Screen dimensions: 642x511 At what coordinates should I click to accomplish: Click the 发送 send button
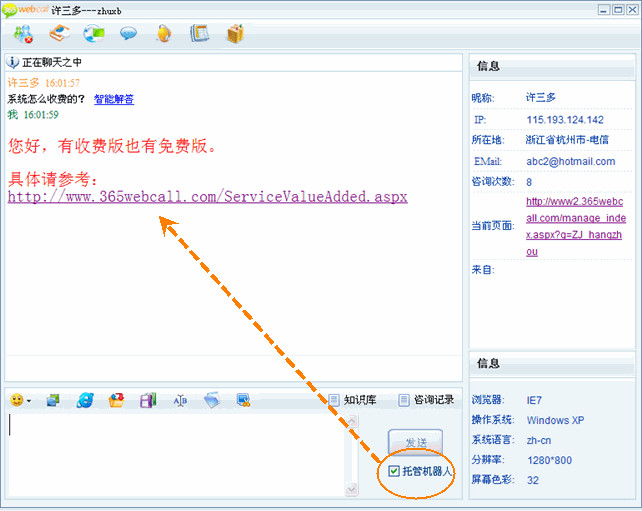tap(415, 443)
